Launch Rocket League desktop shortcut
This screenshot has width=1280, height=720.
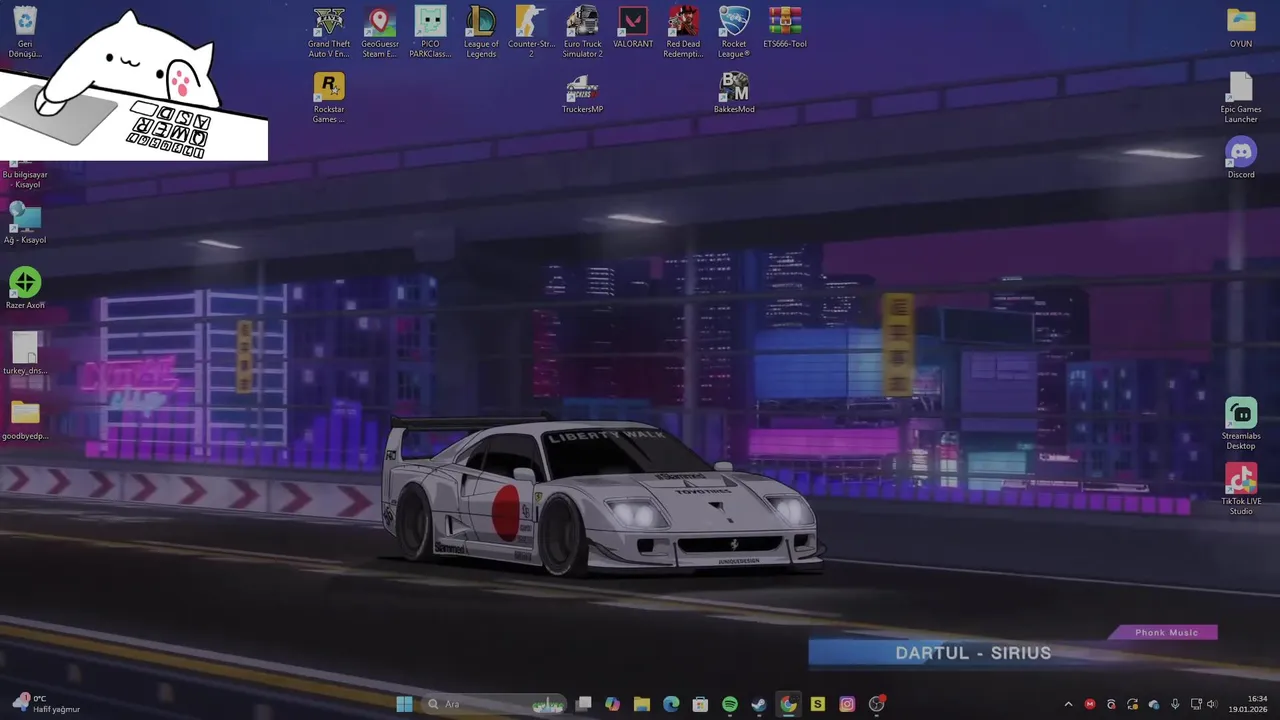click(x=734, y=32)
